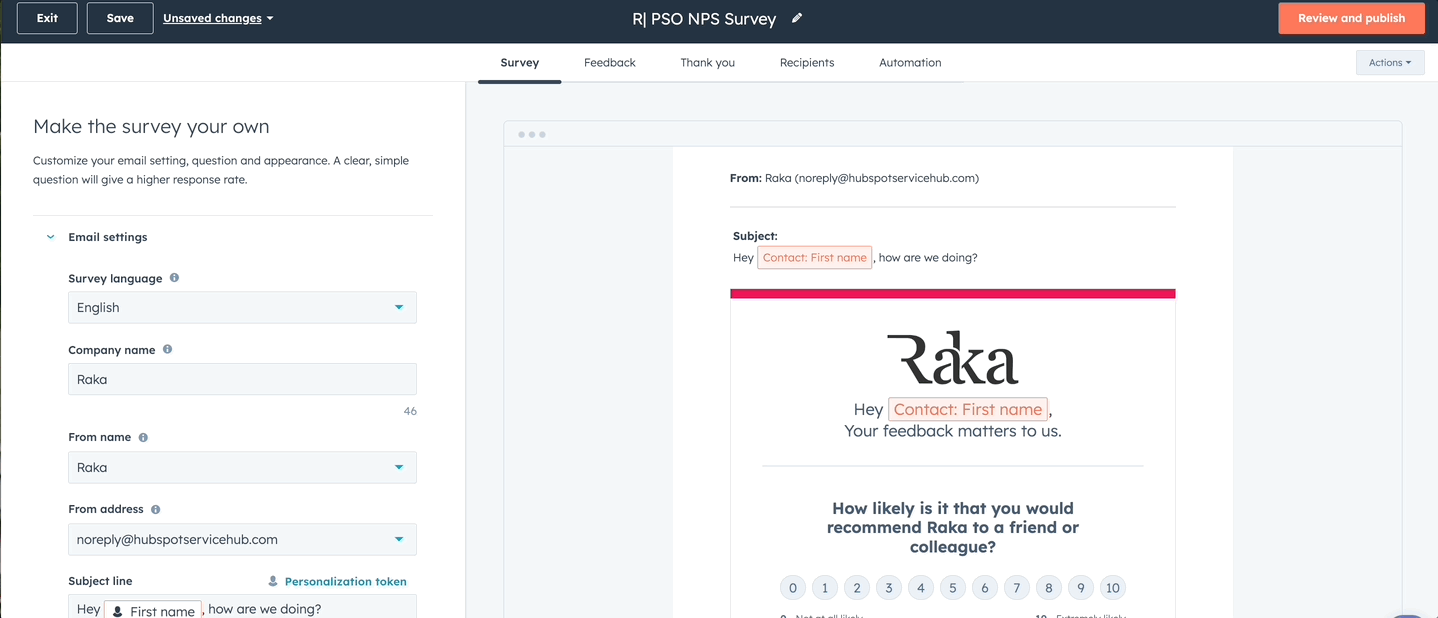Image resolution: width=1438 pixels, height=618 pixels.
Task: Select rating 3 in the survey preview
Action: click(888, 588)
